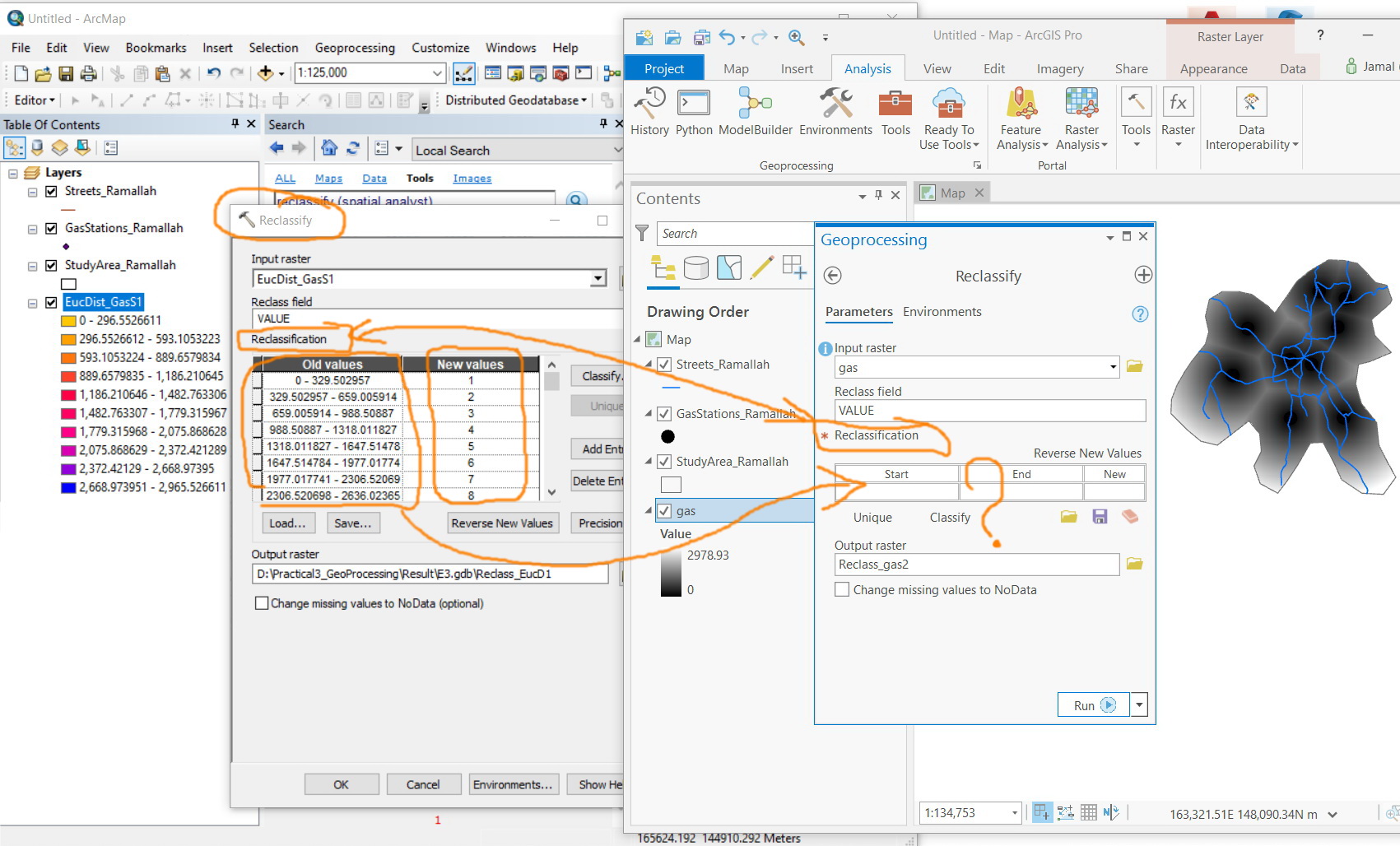Click the ArcMap Save toolbar icon

click(x=66, y=73)
